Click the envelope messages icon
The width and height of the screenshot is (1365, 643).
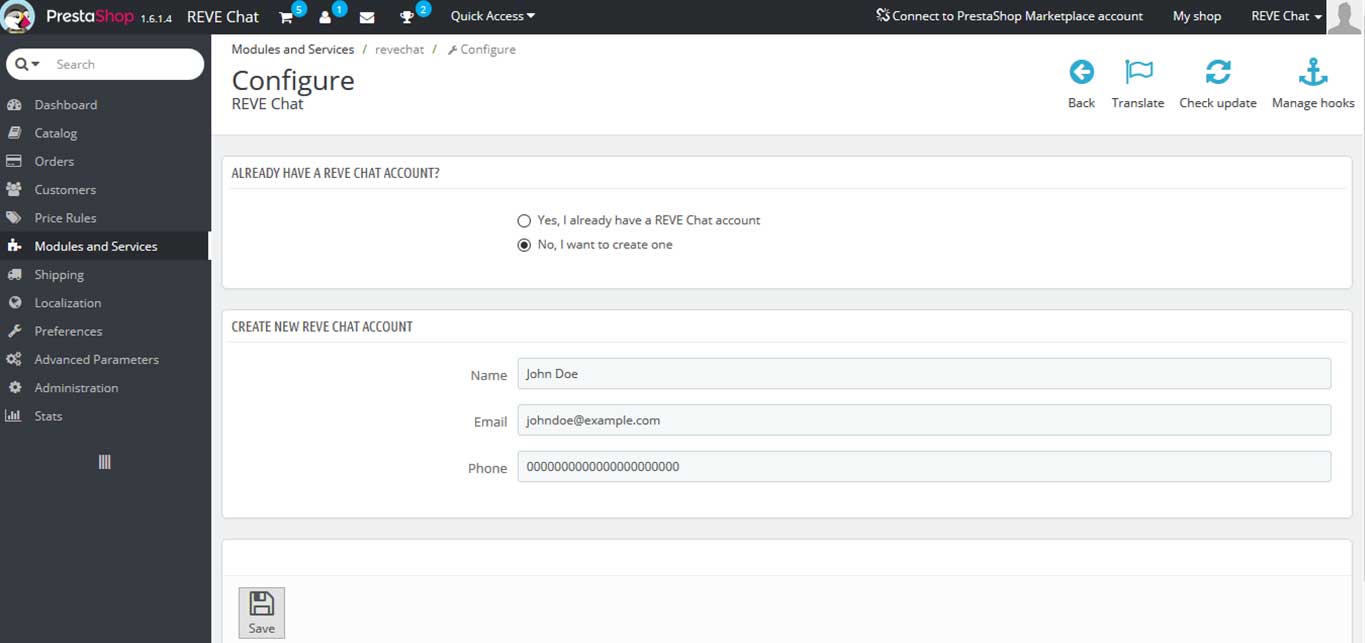click(367, 17)
